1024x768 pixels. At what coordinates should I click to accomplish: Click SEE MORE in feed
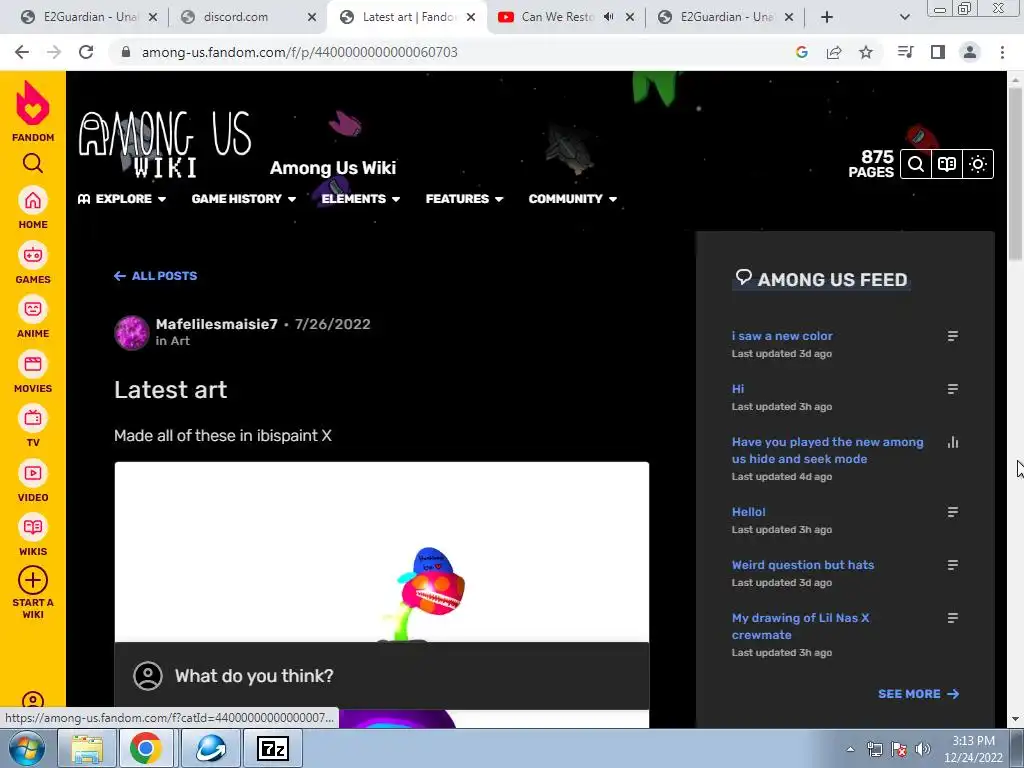coord(918,694)
